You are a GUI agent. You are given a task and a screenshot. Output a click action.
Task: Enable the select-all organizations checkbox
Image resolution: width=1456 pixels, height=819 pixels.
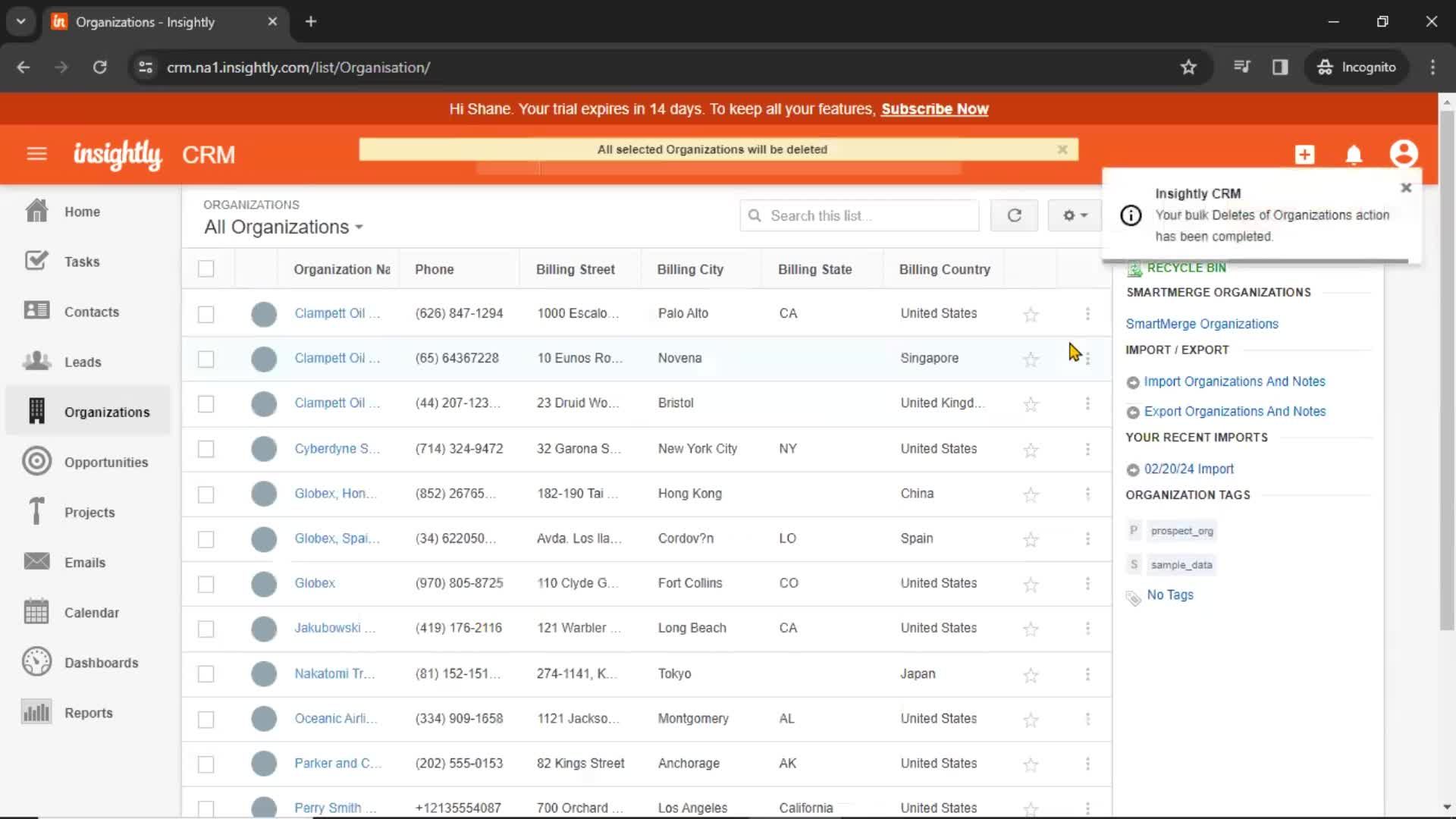tap(206, 268)
